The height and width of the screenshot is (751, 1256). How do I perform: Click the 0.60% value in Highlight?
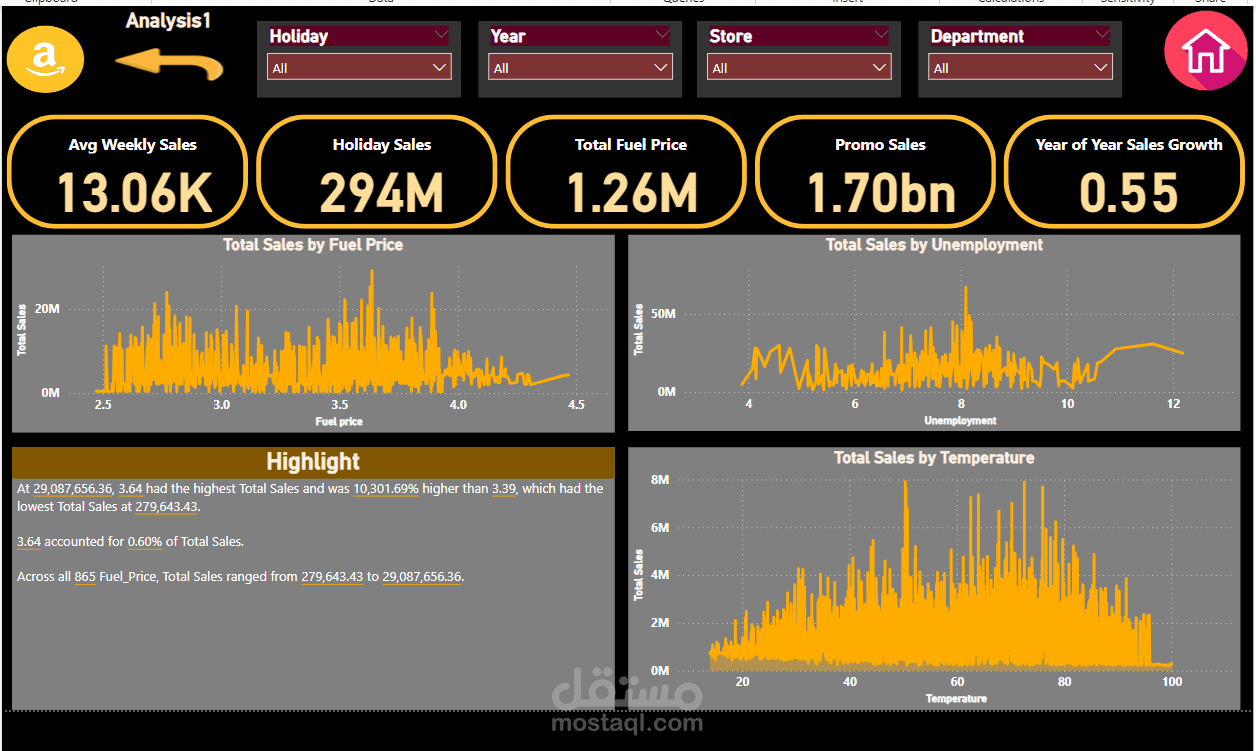pos(144,542)
